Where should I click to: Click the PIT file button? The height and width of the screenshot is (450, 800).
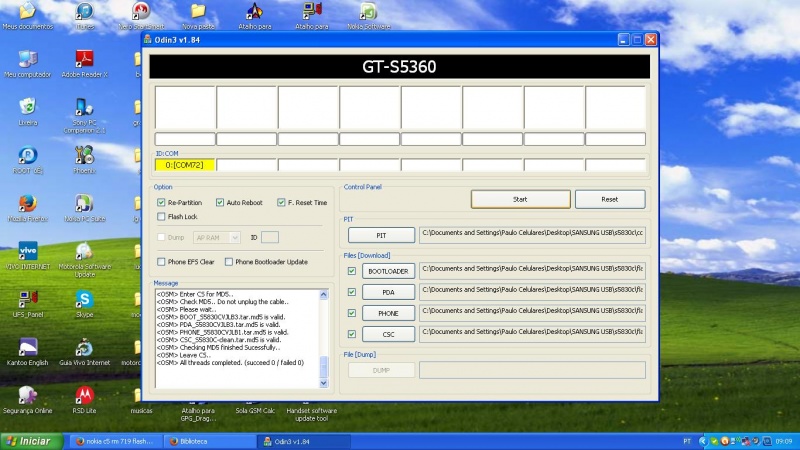(381, 235)
